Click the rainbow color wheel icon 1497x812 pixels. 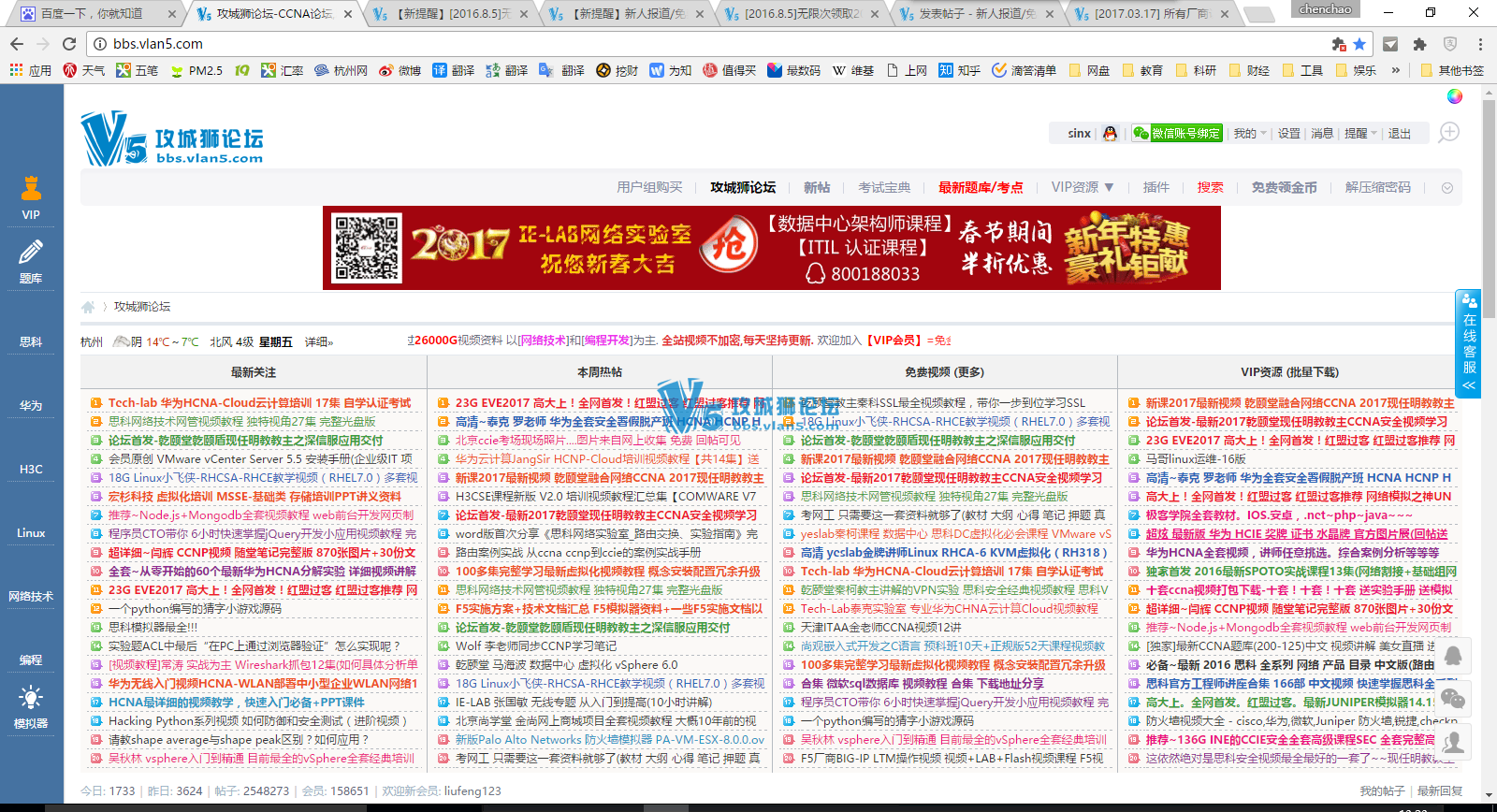click(1455, 95)
